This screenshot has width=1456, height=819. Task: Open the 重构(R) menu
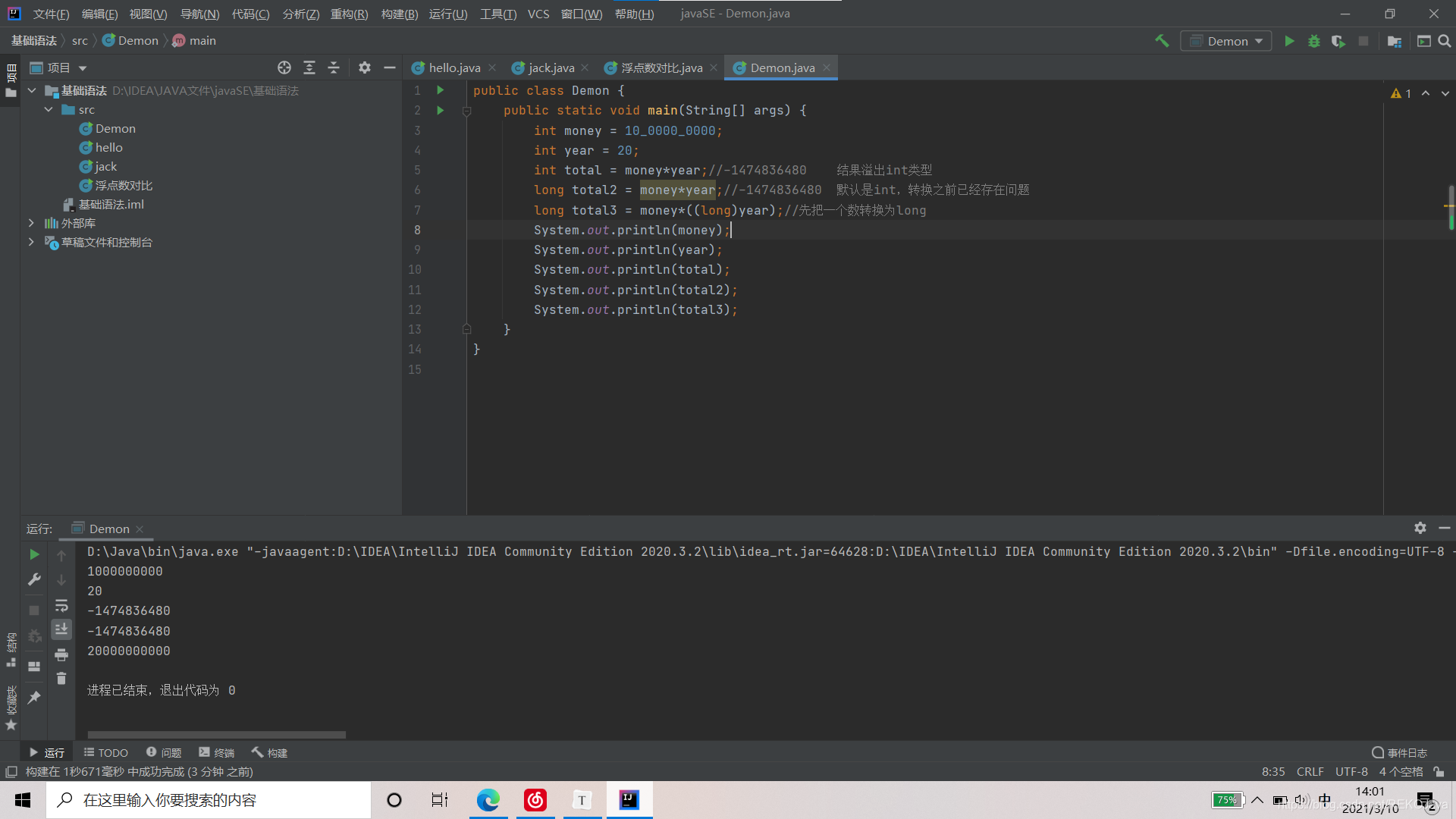(x=349, y=14)
